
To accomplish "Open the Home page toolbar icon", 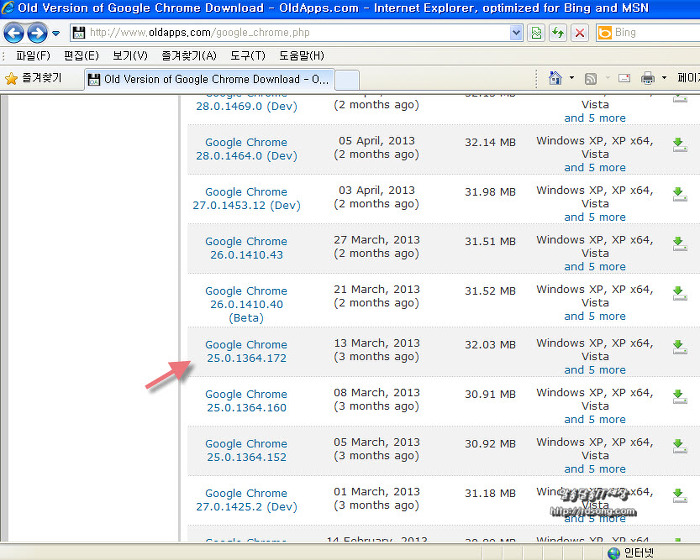I will (x=555, y=78).
